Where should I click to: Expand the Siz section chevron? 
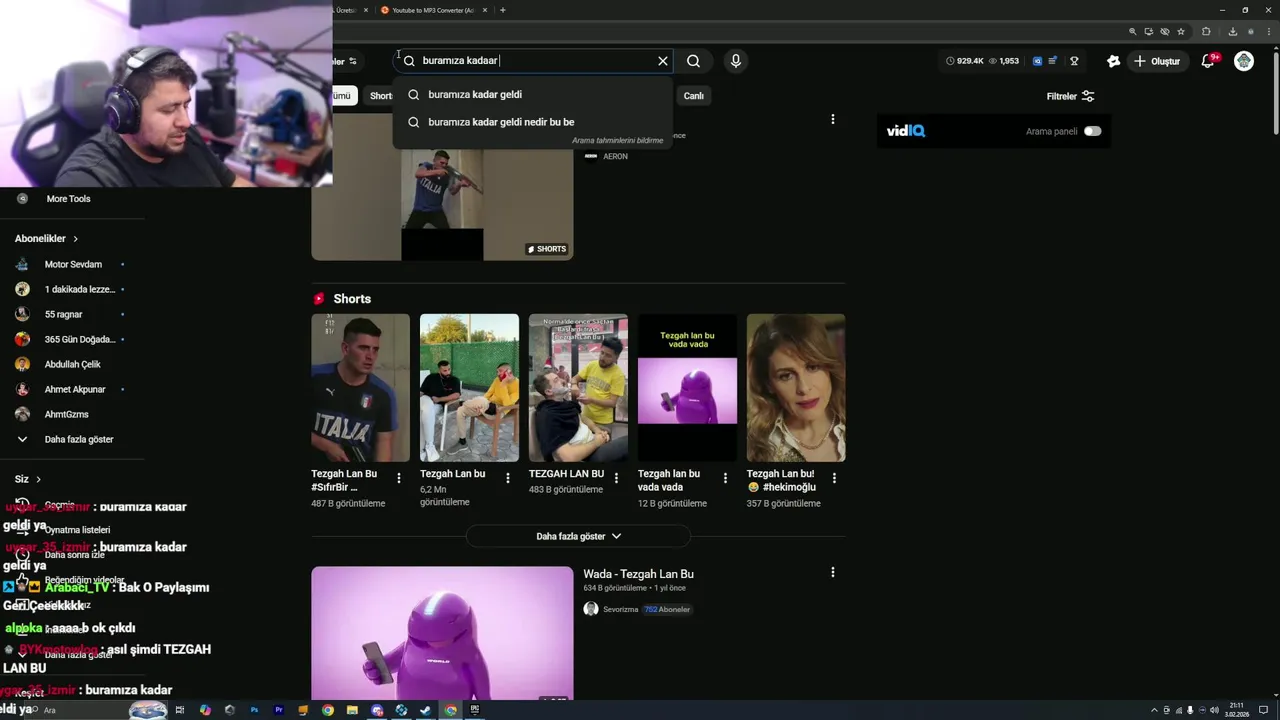point(38,479)
